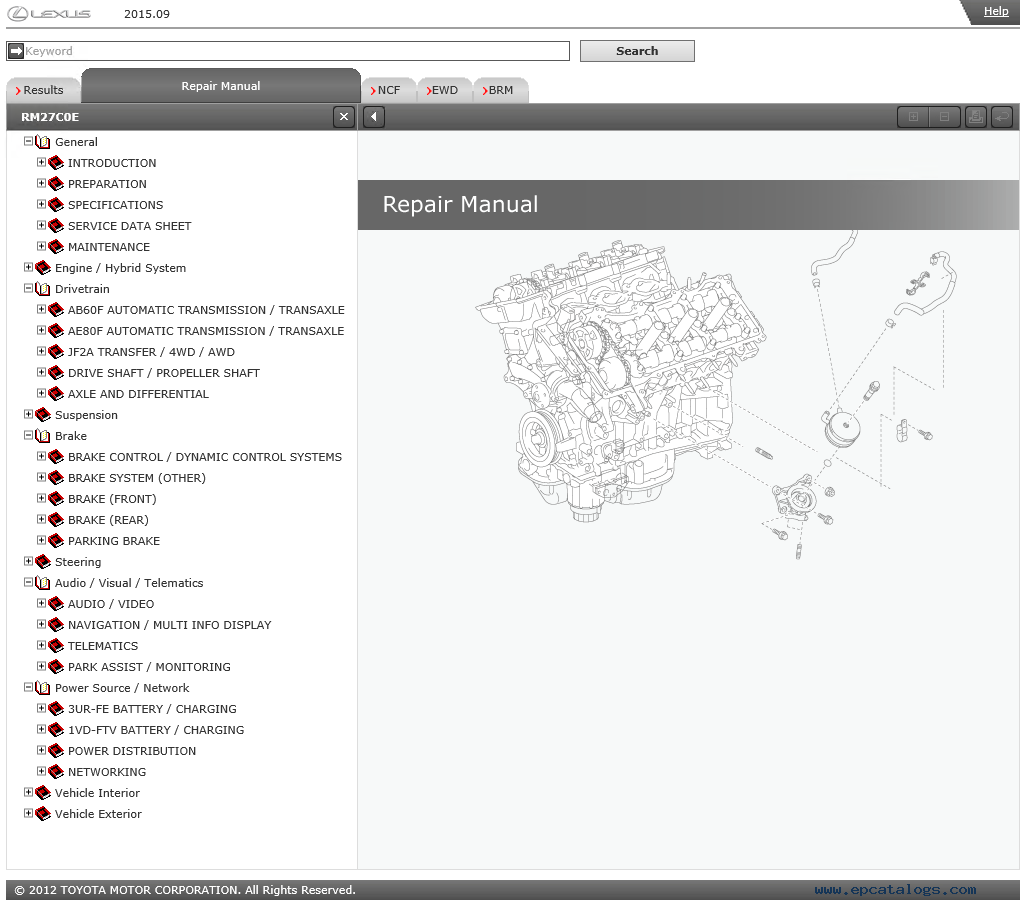1027x906 pixels.
Task: Expand the Vehicle Interior node
Action: pyautogui.click(x=28, y=791)
